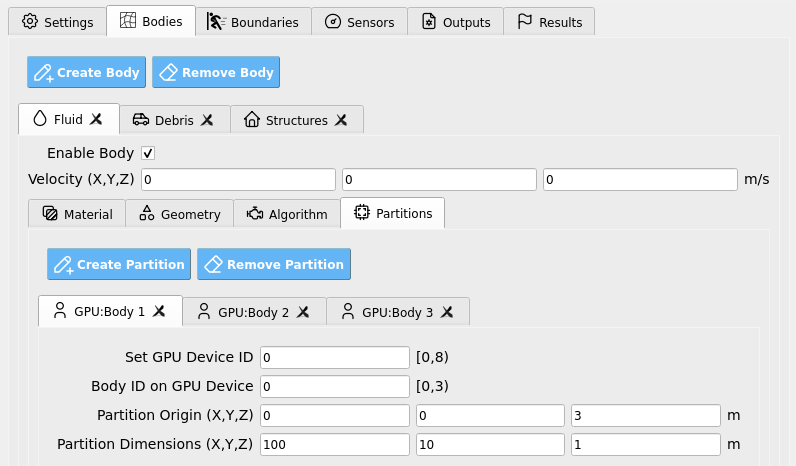Close GPU:Body 1 tab with X
Image resolution: width=796 pixels, height=466 pixels.
tap(159, 311)
